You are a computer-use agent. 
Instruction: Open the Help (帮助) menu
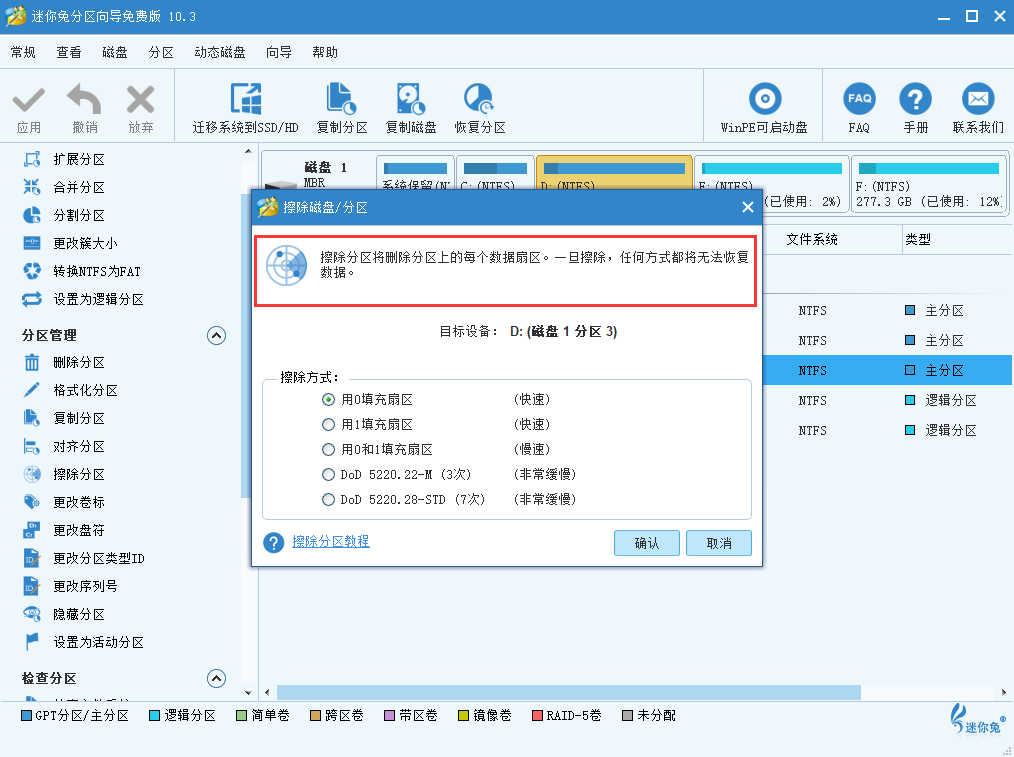(325, 52)
